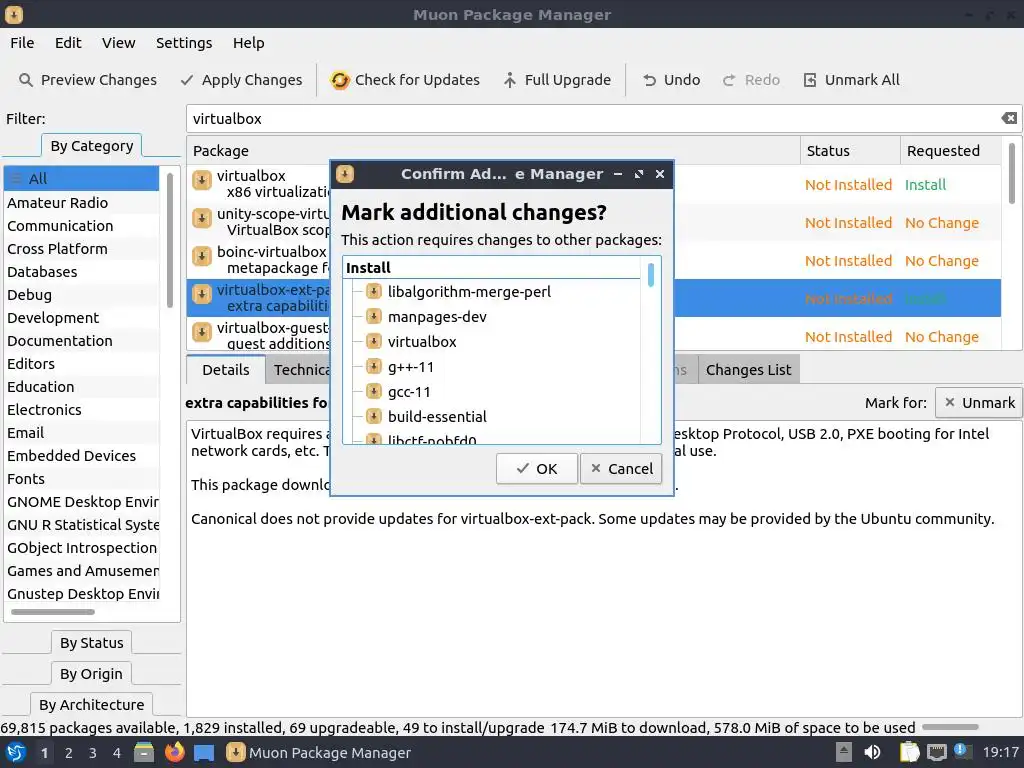Click the Full Upgrade arrow icon
Image resolution: width=1024 pixels, height=768 pixels.
tap(509, 80)
